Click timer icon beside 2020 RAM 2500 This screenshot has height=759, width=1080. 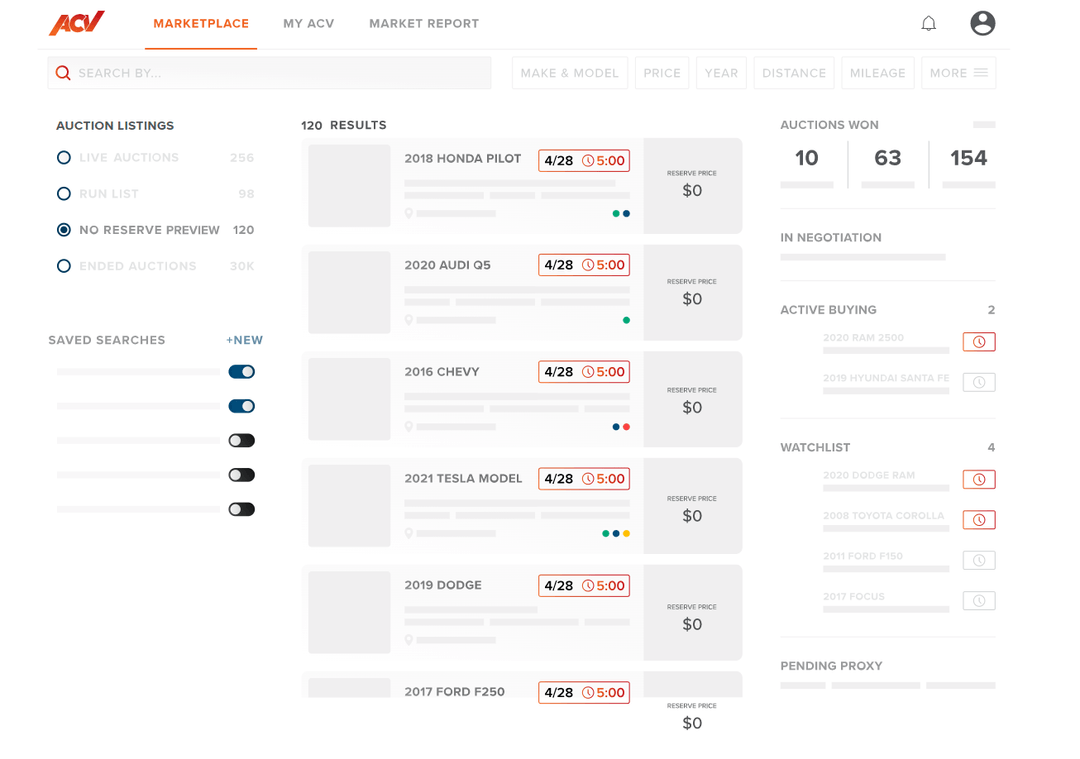point(979,342)
